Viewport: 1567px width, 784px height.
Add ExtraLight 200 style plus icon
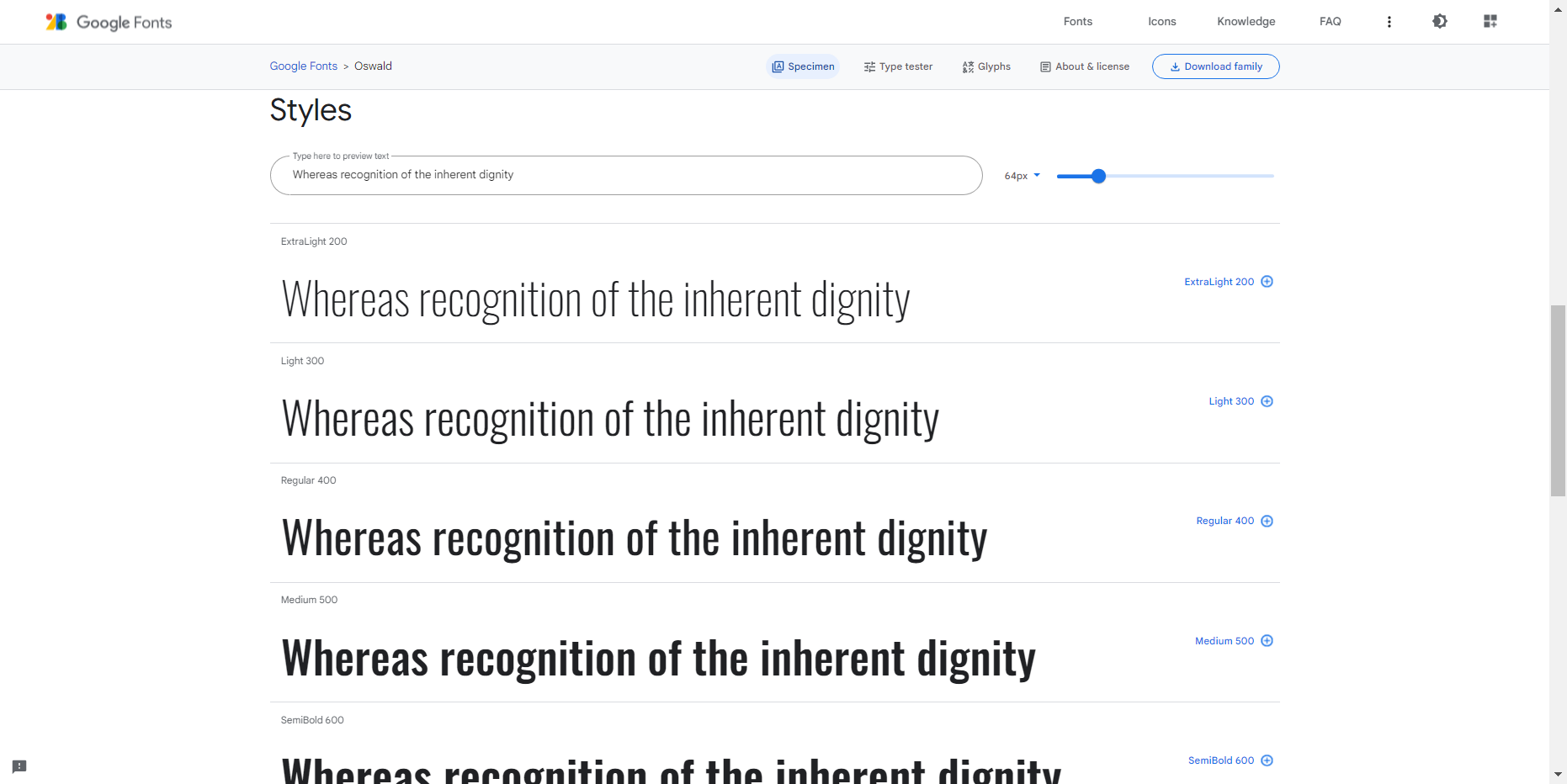[x=1267, y=282]
